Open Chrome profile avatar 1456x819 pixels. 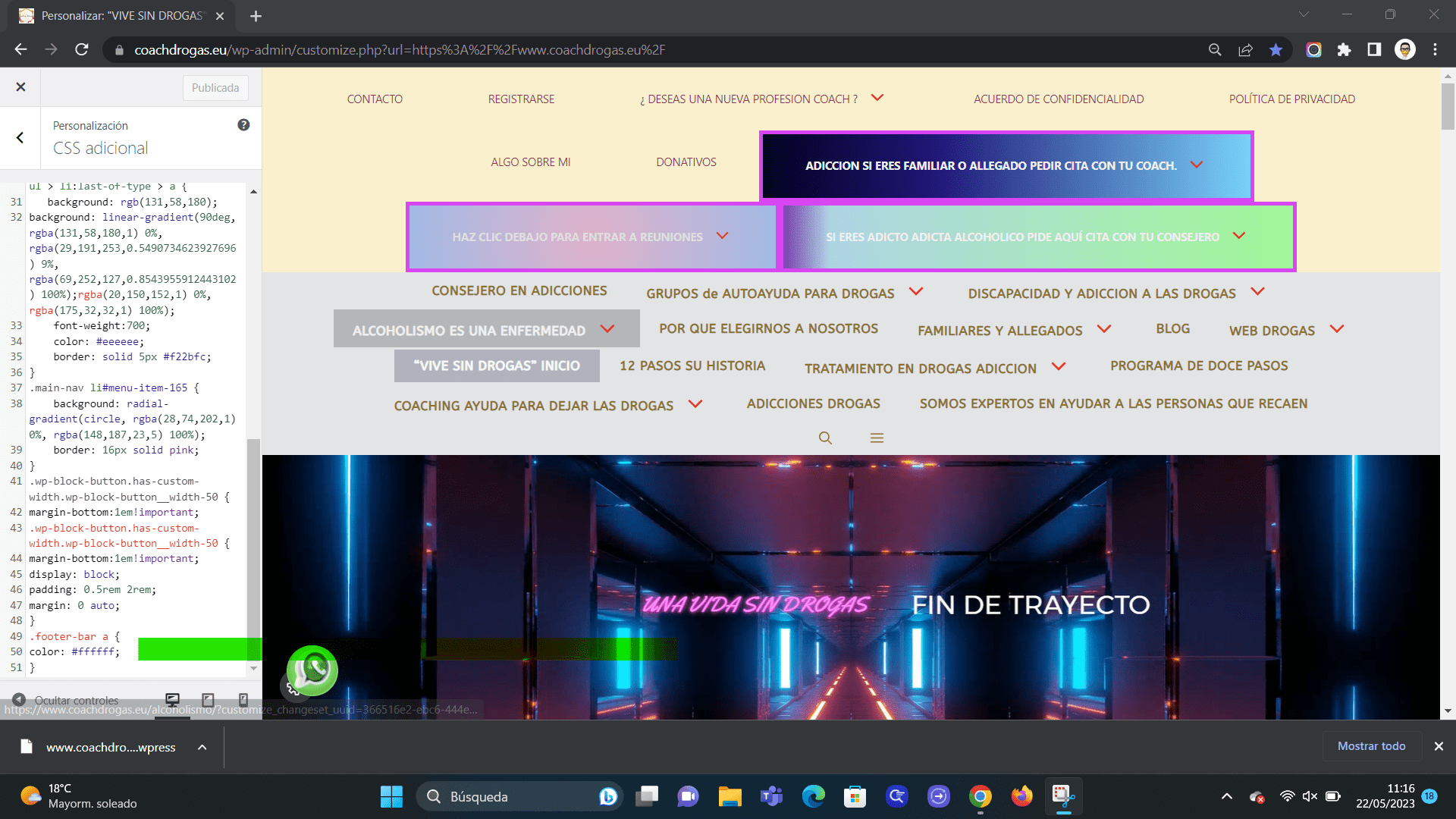[1405, 50]
